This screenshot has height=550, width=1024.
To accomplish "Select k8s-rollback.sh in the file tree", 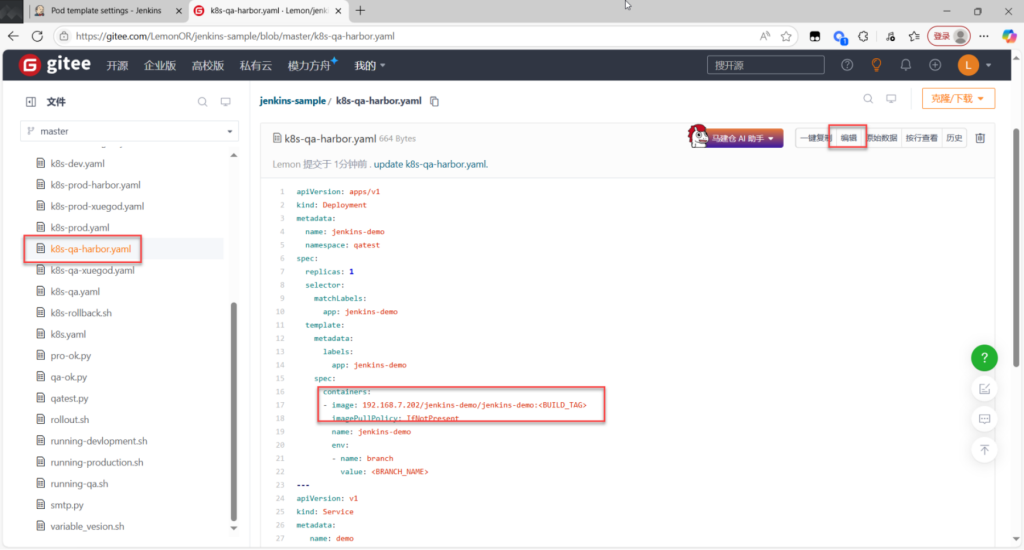I will 80,313.
